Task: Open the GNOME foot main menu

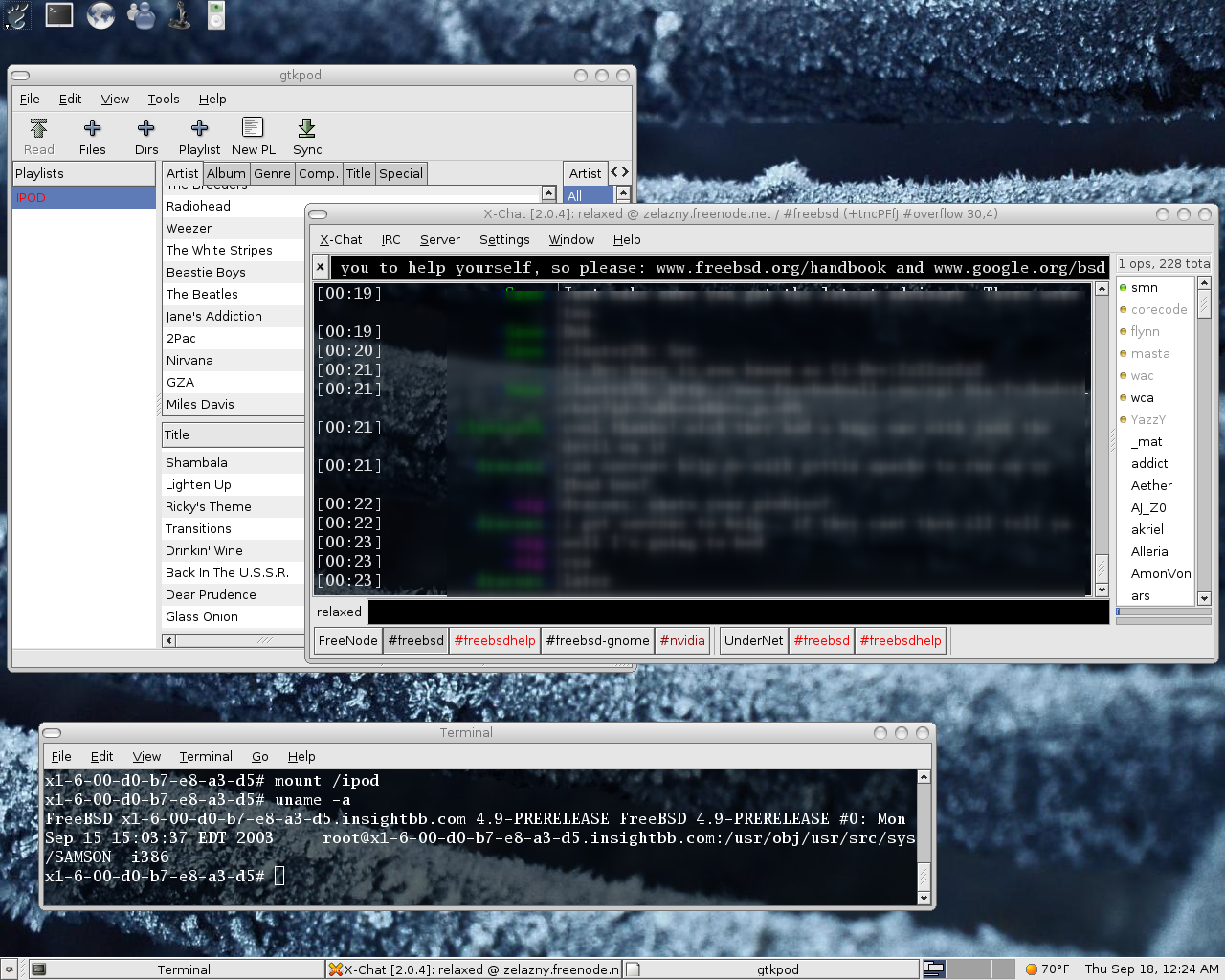Action: tap(17, 15)
